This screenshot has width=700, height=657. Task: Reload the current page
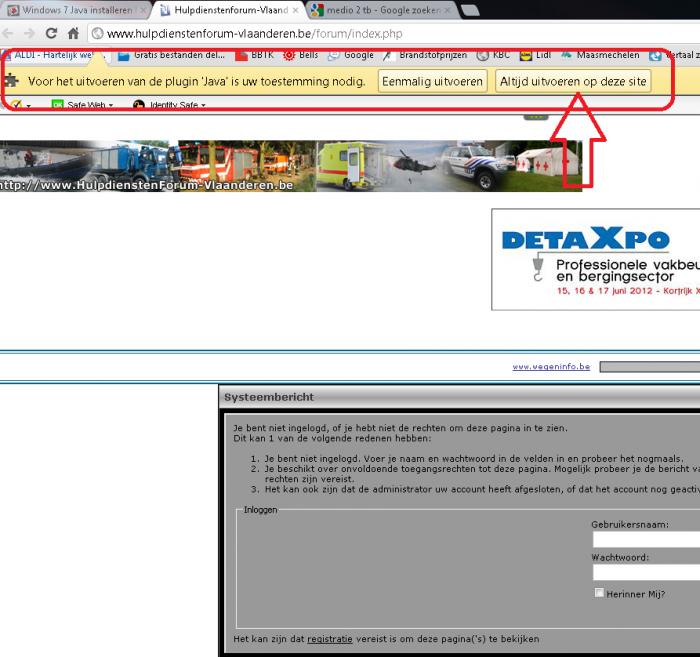pyautogui.click(x=51, y=33)
